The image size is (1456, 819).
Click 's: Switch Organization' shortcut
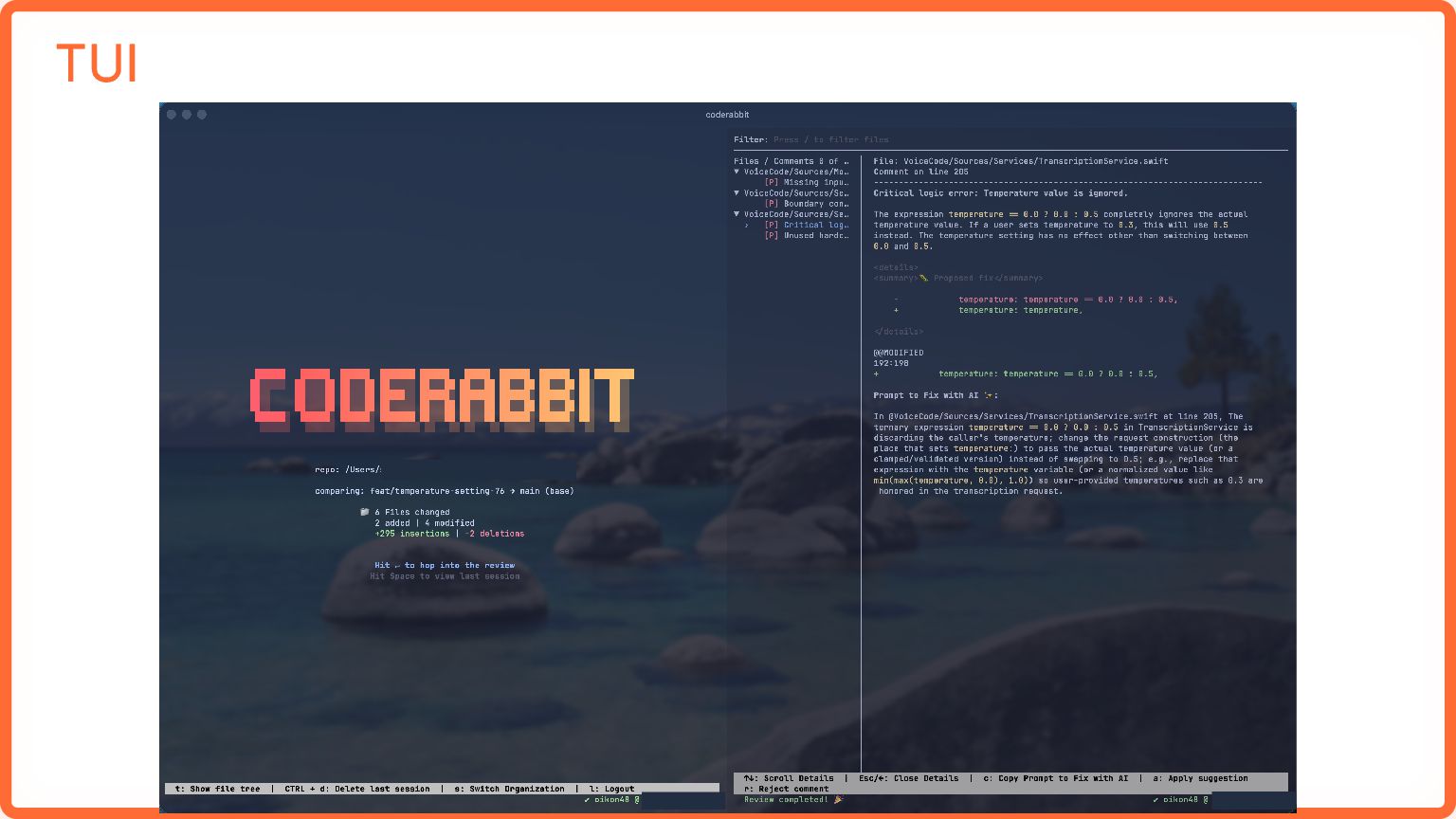coord(509,789)
